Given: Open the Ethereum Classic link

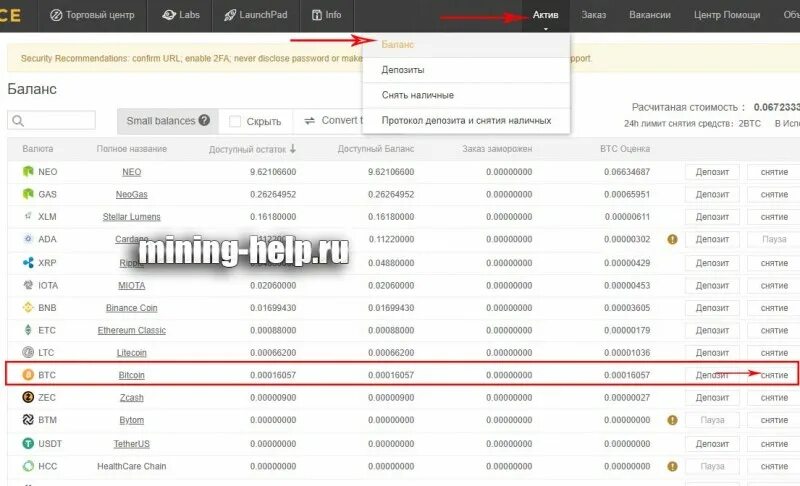Looking at the screenshot, I should 132,330.
